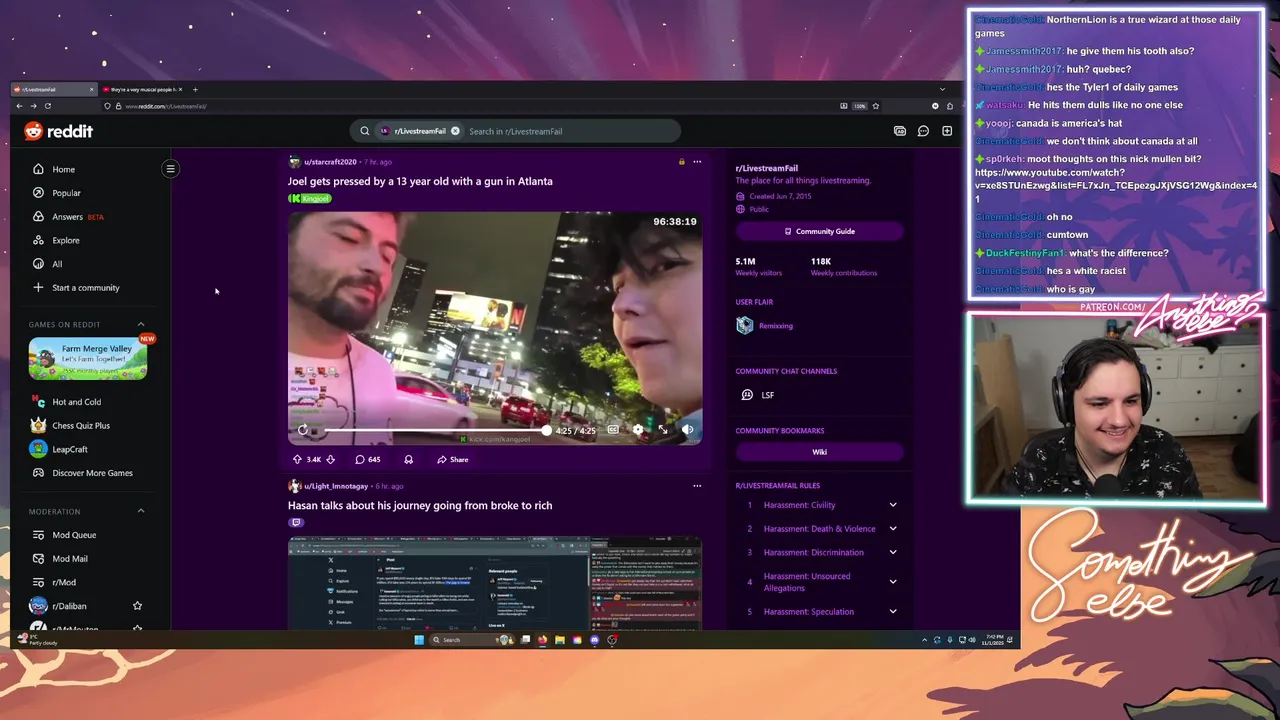
Task: Open the Wiki bookmark button
Action: 819,452
